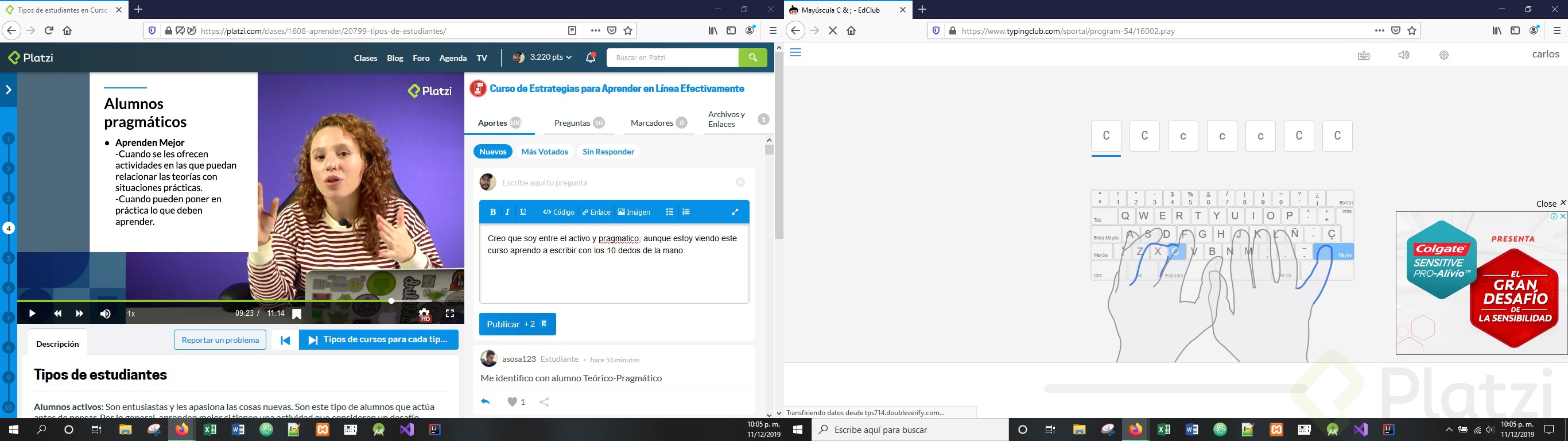Publish the comment with Publicar +2

[x=517, y=324]
